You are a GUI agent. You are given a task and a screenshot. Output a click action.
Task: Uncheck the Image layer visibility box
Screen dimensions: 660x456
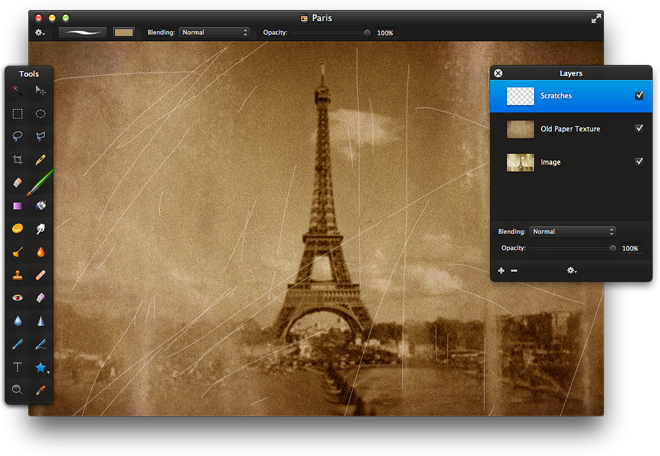coord(639,161)
